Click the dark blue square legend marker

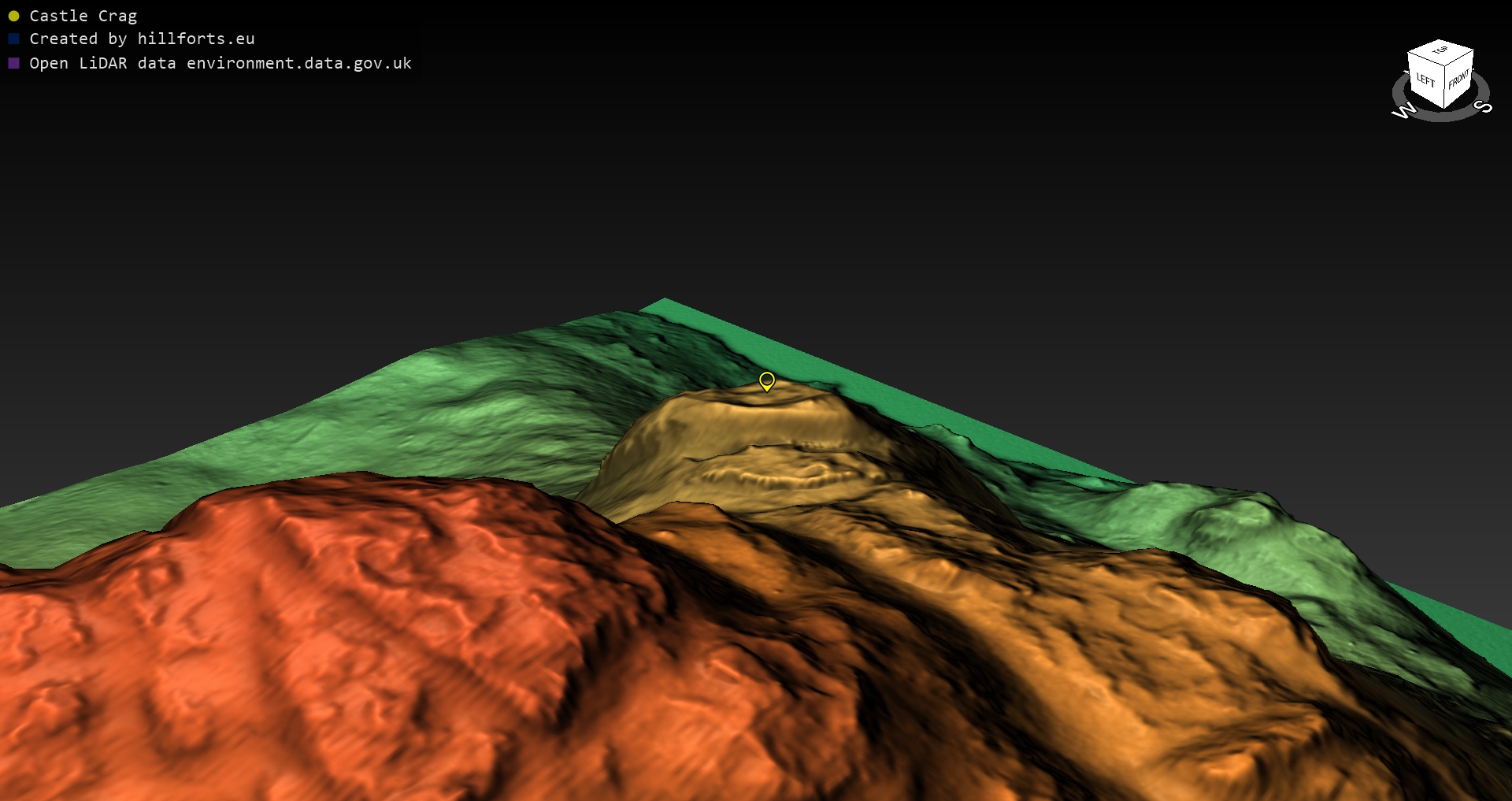[13, 39]
